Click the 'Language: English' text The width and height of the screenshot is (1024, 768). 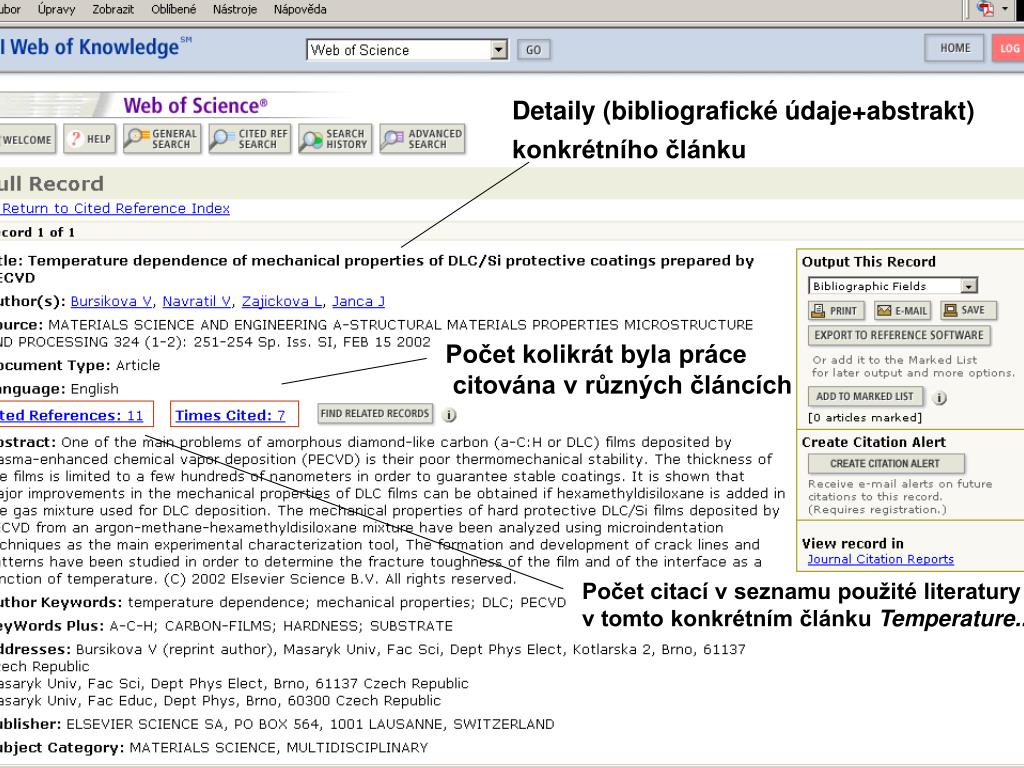(x=59, y=389)
